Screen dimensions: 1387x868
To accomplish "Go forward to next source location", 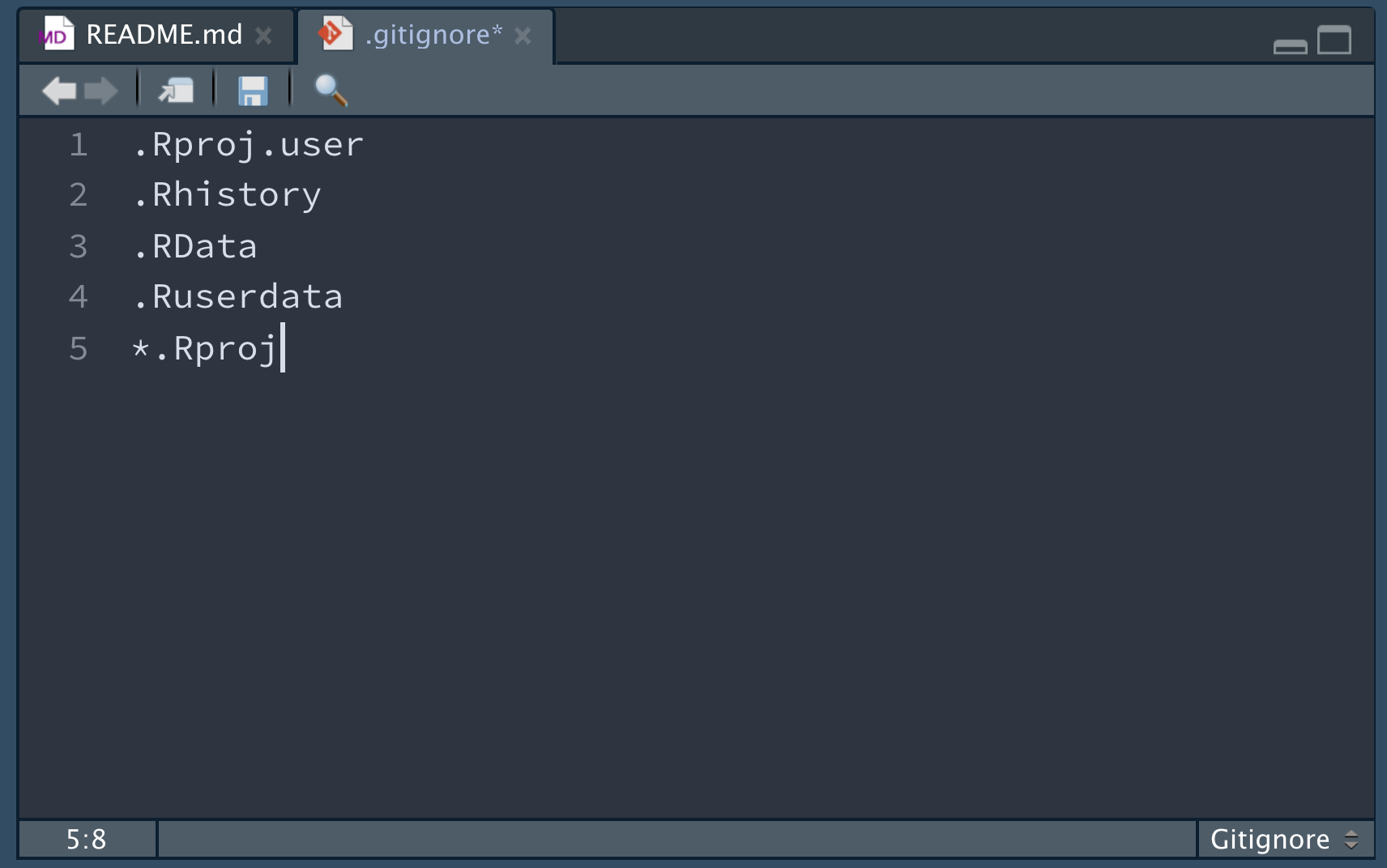I will pos(101,91).
